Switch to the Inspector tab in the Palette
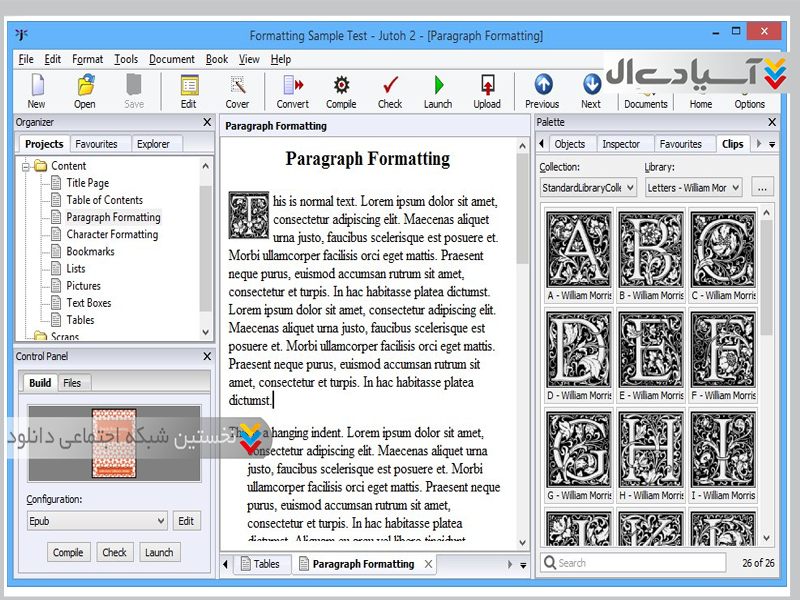The height and width of the screenshot is (600, 800). pyautogui.click(x=621, y=144)
